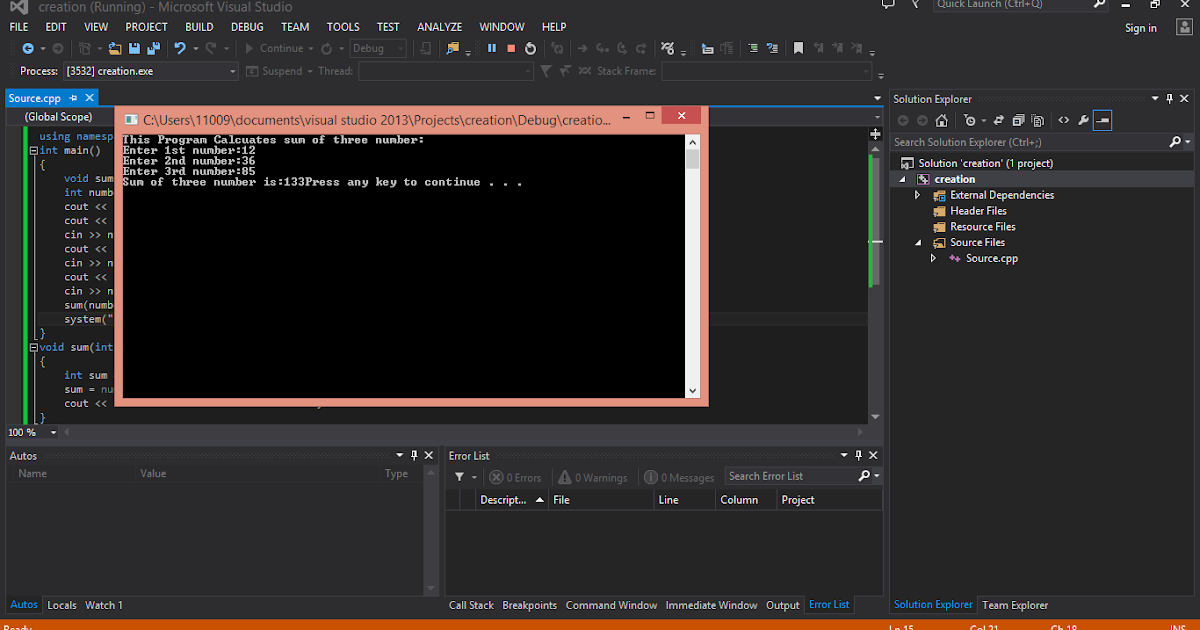Stop debugging with red square icon

pos(511,48)
